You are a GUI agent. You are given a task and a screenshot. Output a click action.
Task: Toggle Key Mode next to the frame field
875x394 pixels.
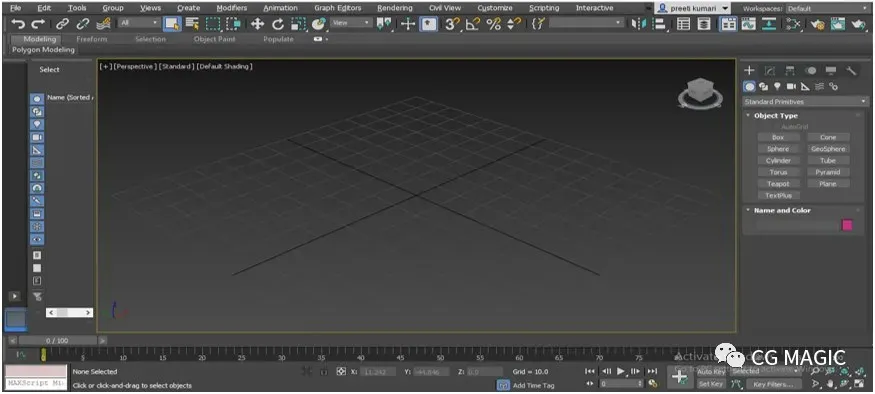click(x=590, y=384)
